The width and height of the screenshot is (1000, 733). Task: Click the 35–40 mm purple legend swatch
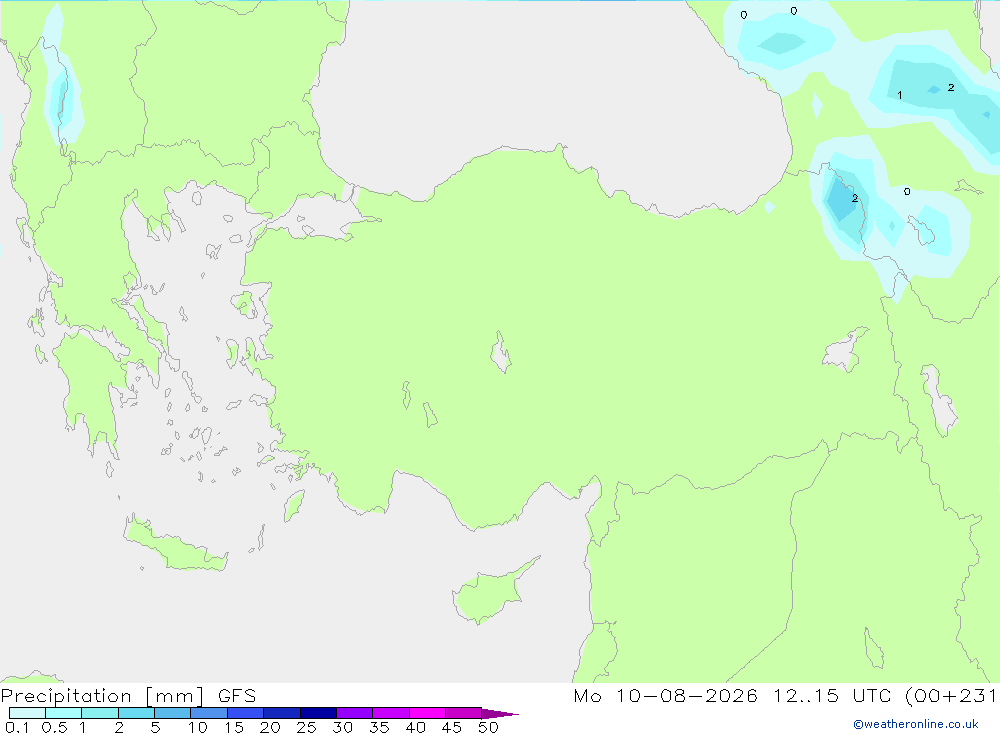(x=391, y=713)
